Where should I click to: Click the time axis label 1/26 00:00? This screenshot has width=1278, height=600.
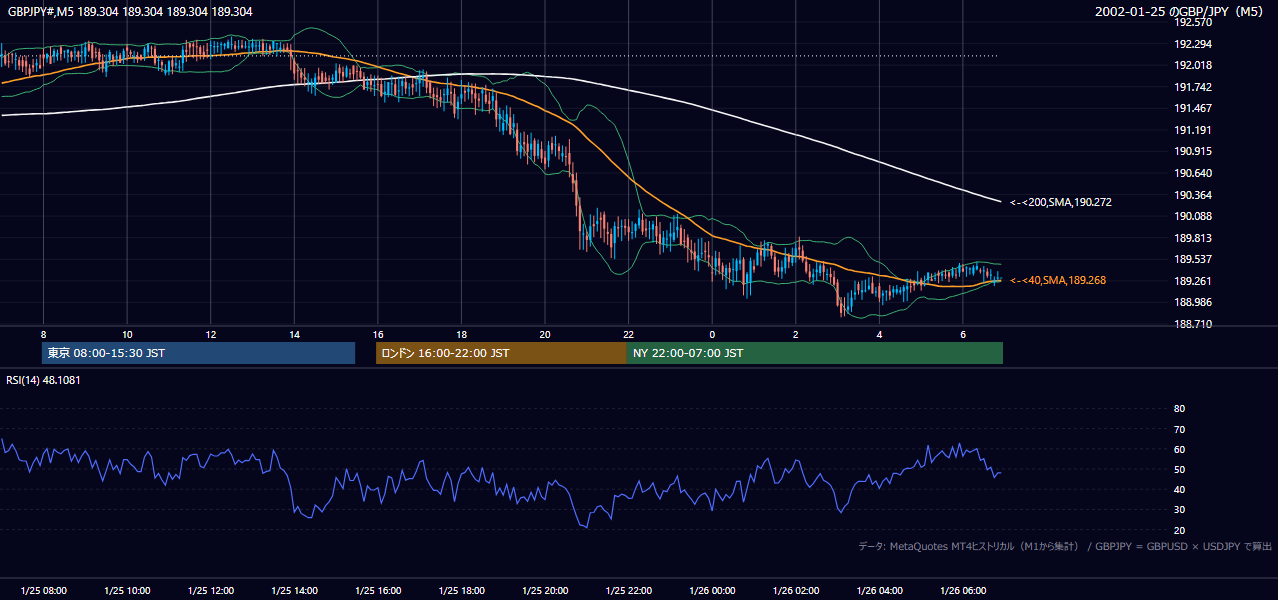pos(712,591)
